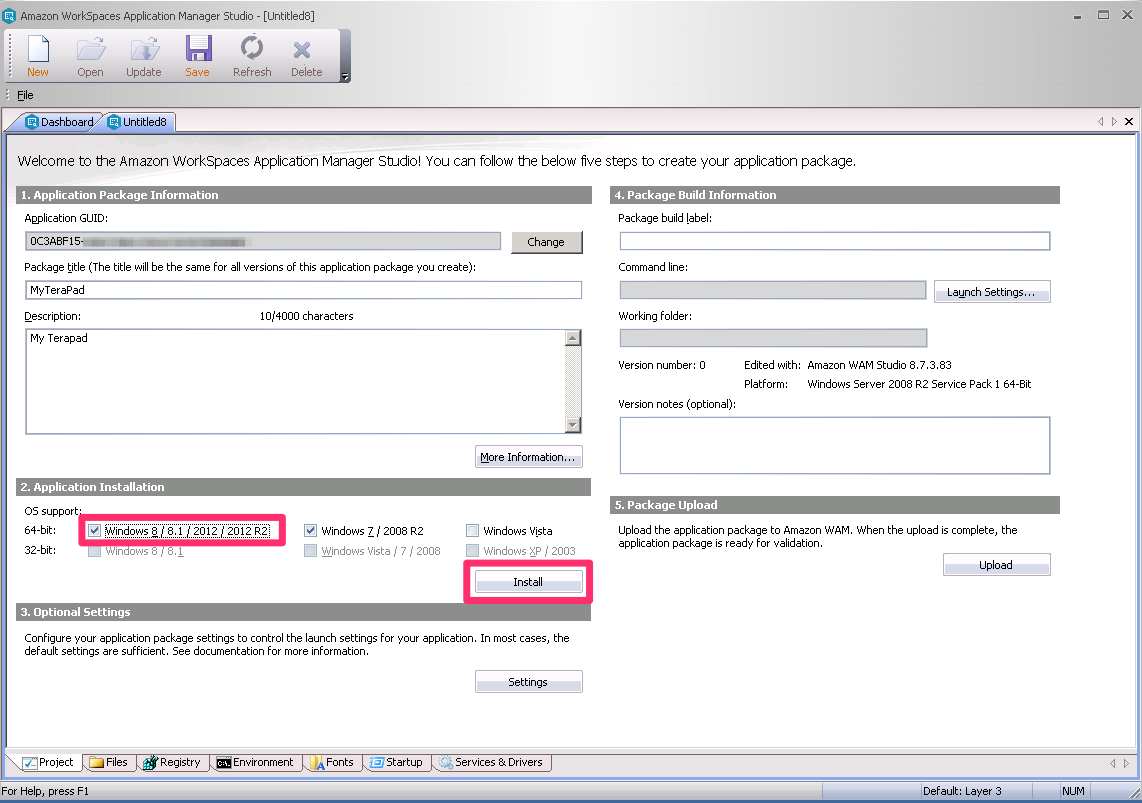Screen dimensions: 1142x803
Task: Click the right tab navigation chevron
Action: point(1114,121)
